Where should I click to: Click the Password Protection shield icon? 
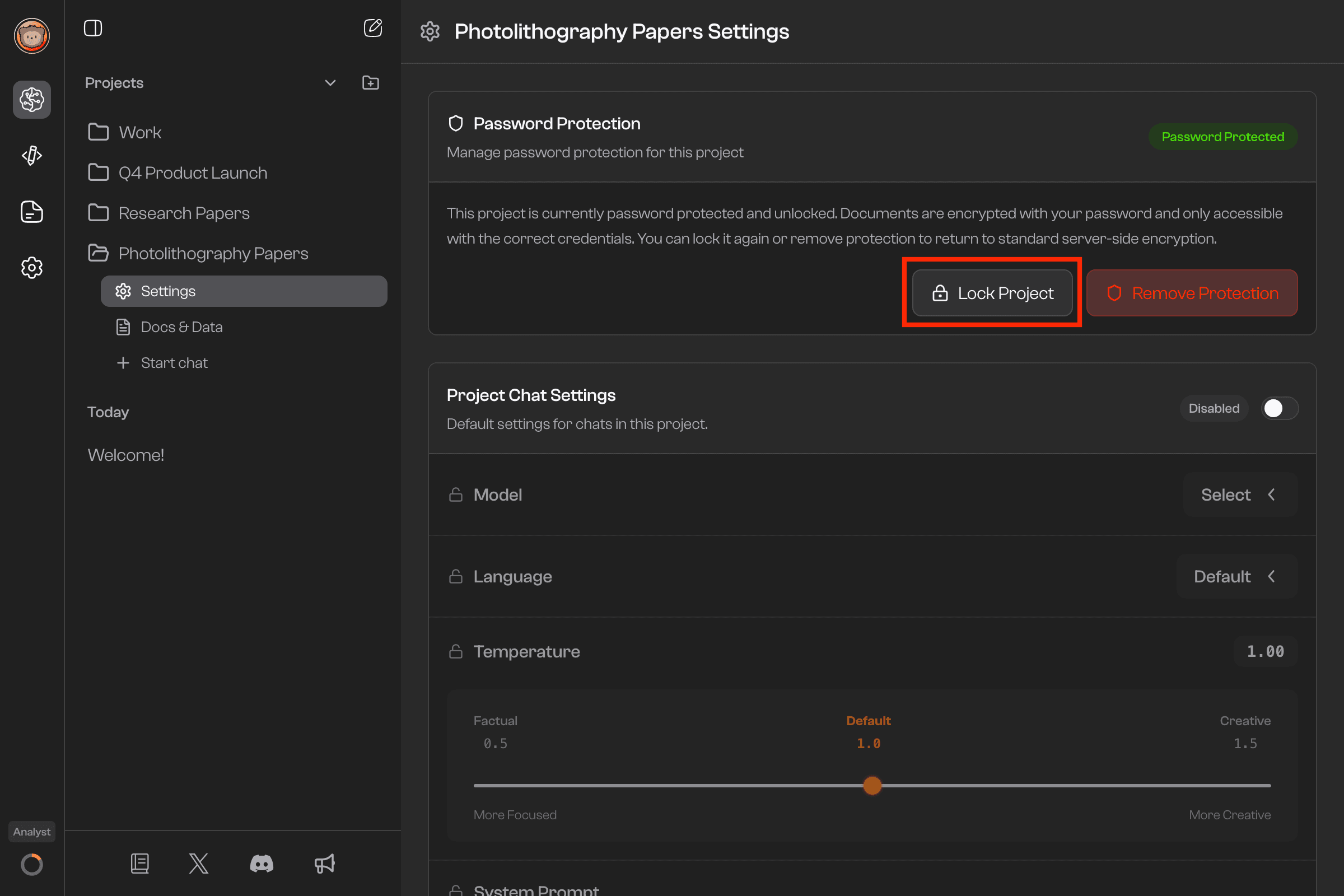coord(455,123)
